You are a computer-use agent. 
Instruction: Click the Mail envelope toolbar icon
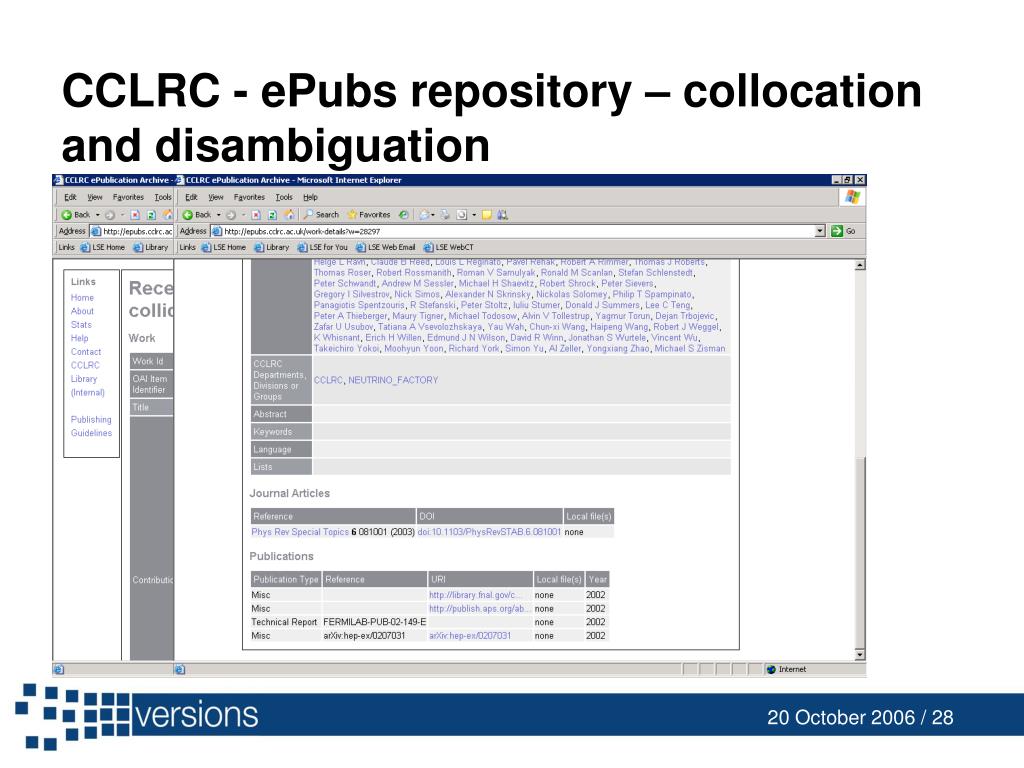(424, 214)
